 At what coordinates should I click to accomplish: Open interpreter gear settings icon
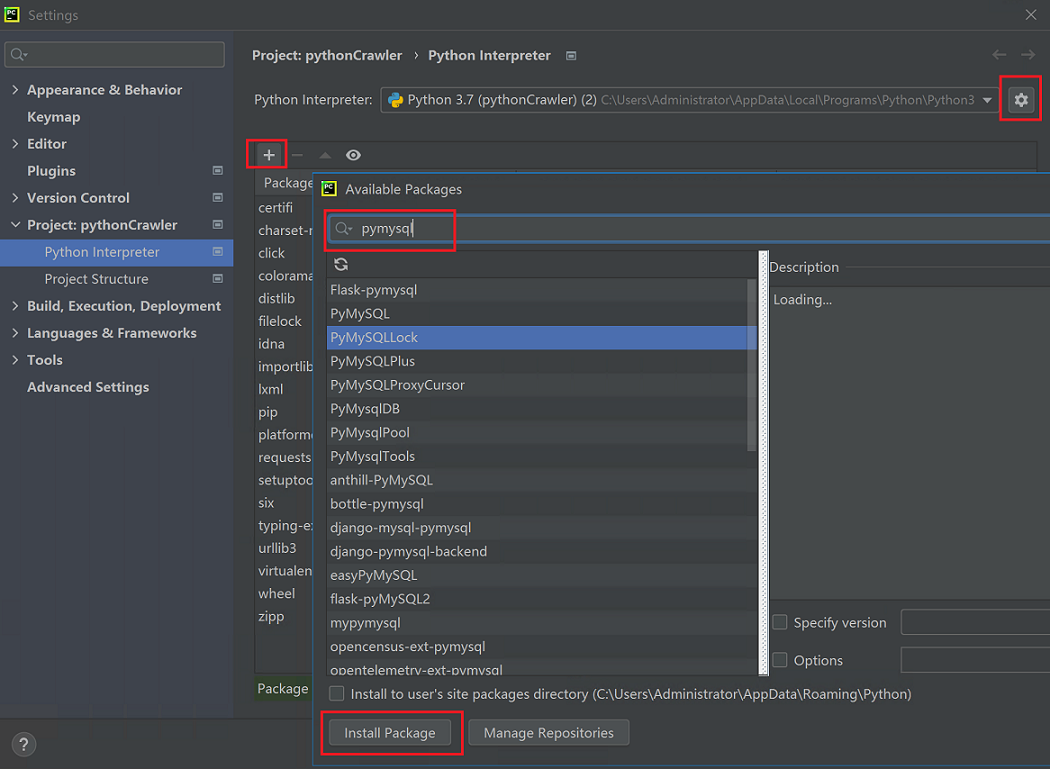pos(1020,100)
